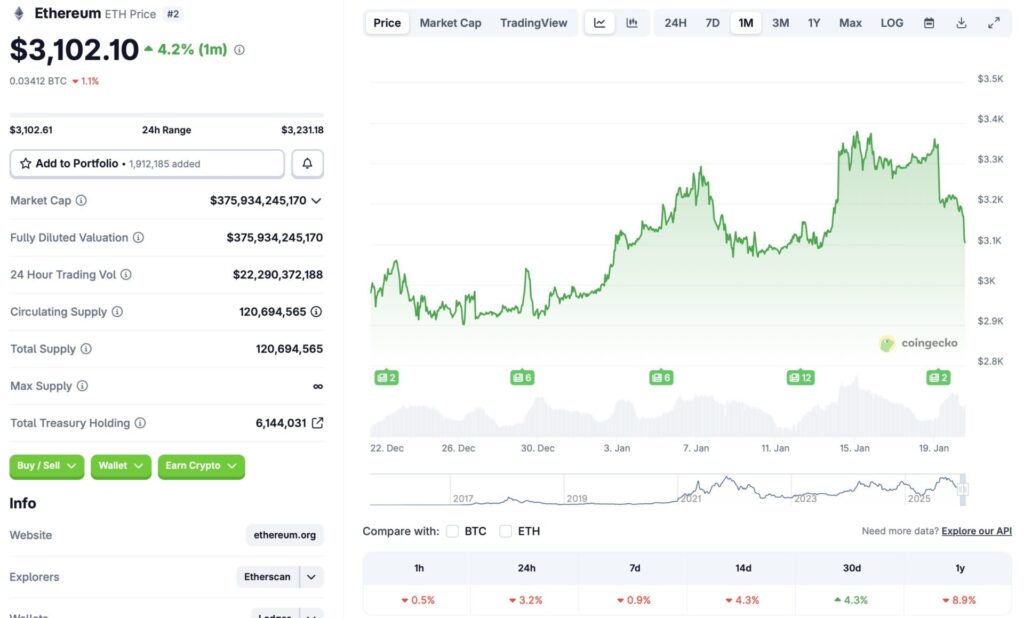Visit the ethereum.org website link
This screenshot has width=1024, height=618.
point(284,536)
